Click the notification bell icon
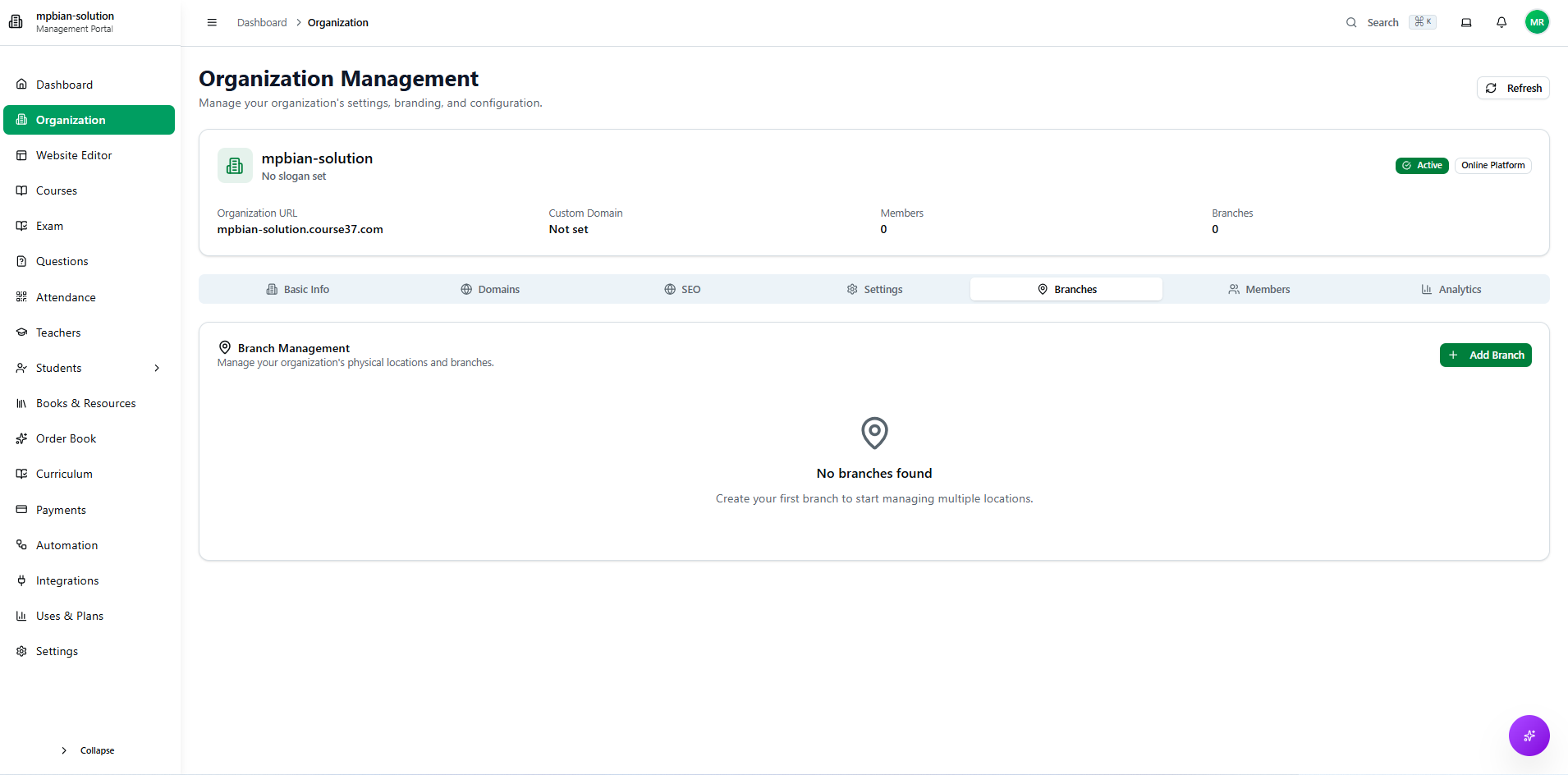1568x775 pixels. 1502,22
